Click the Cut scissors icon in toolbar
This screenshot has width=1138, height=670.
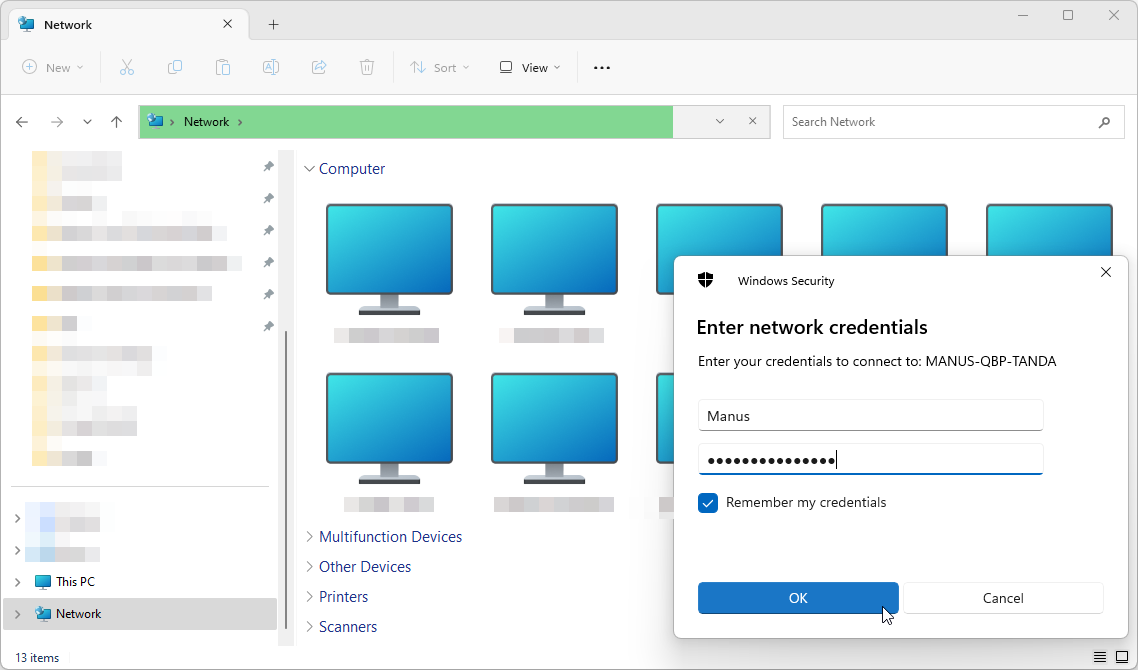pyautogui.click(x=127, y=67)
